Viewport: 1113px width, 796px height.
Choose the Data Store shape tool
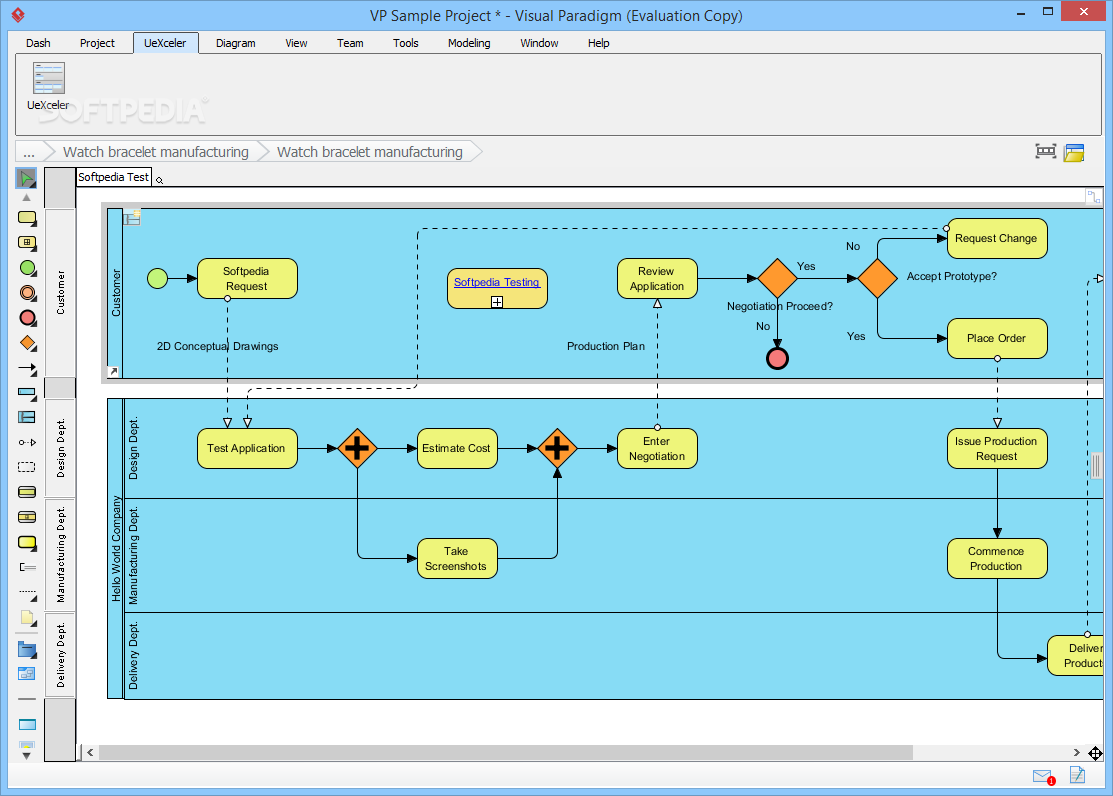(27, 492)
